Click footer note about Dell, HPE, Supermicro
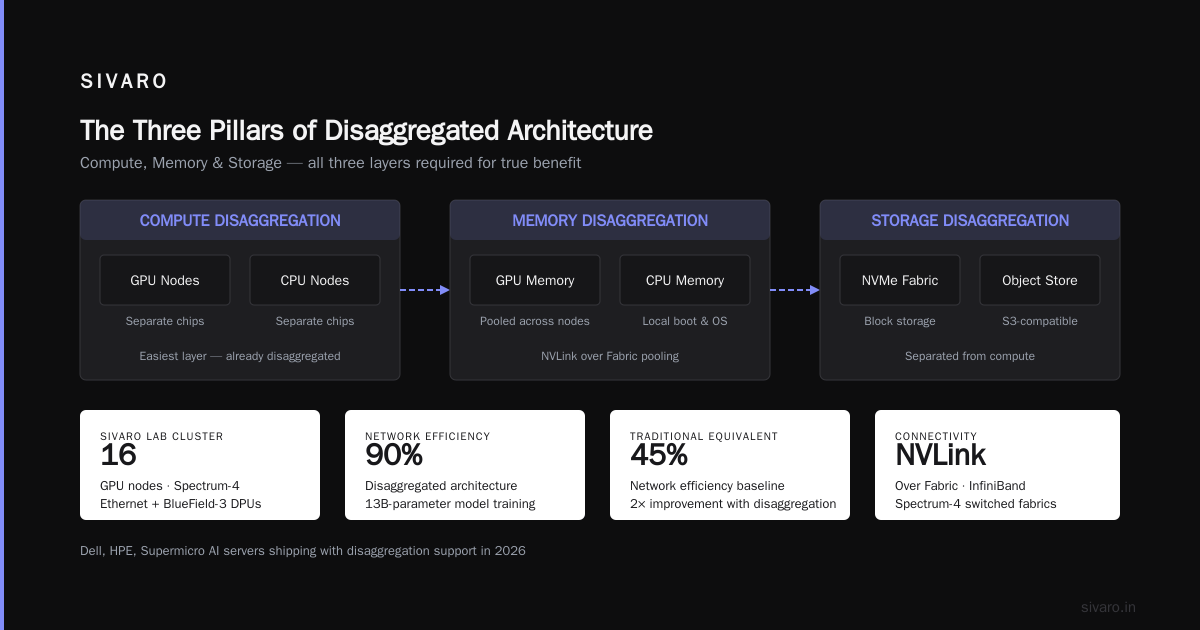The image size is (1200, 630). click(303, 550)
